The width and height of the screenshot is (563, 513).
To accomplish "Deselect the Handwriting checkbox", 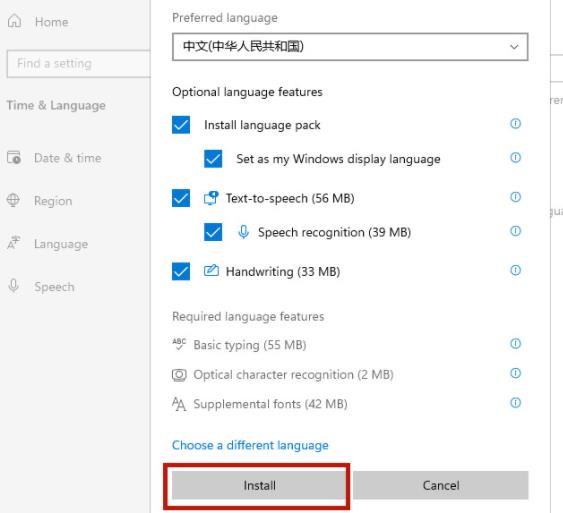I will pyautogui.click(x=181, y=271).
